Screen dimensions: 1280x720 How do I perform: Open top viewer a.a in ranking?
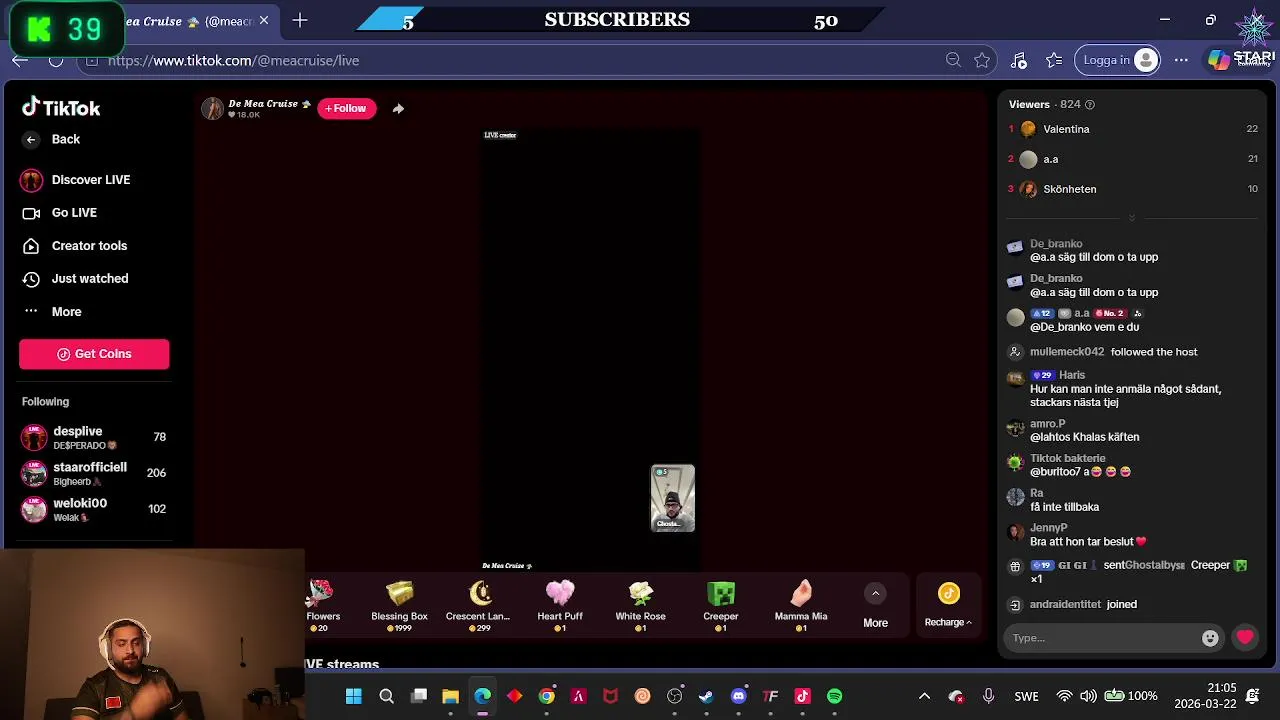1132,159
